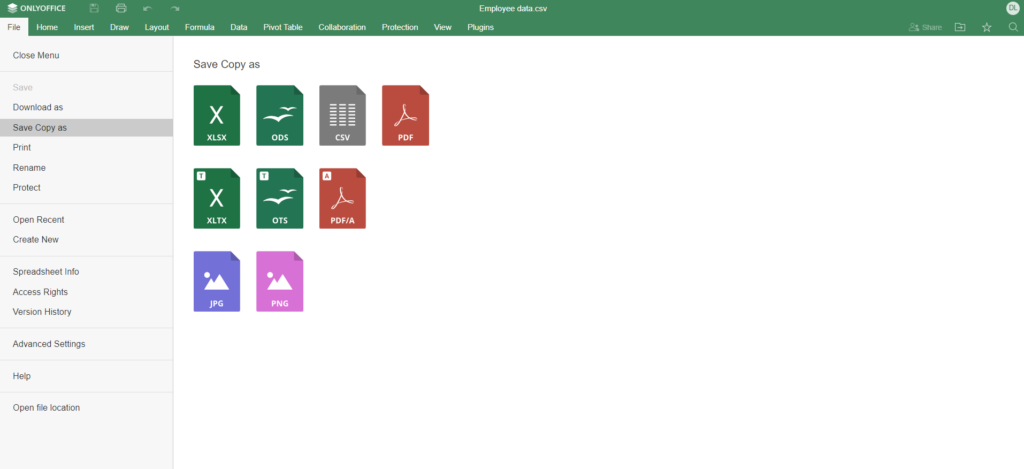
Task: Mark file as favorite with star icon
Action: [x=986, y=27]
